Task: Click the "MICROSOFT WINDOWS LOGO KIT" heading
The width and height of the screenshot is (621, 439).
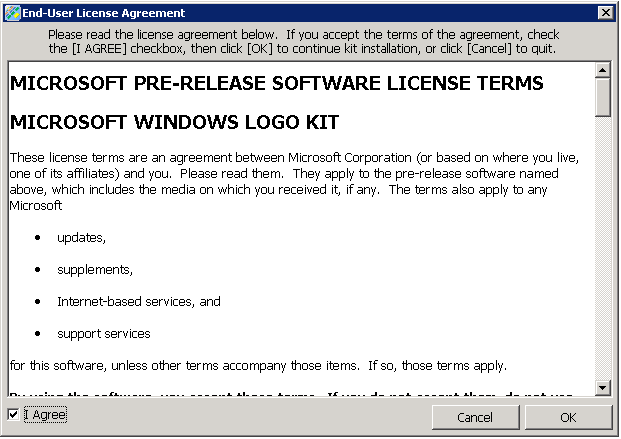Action: click(174, 123)
